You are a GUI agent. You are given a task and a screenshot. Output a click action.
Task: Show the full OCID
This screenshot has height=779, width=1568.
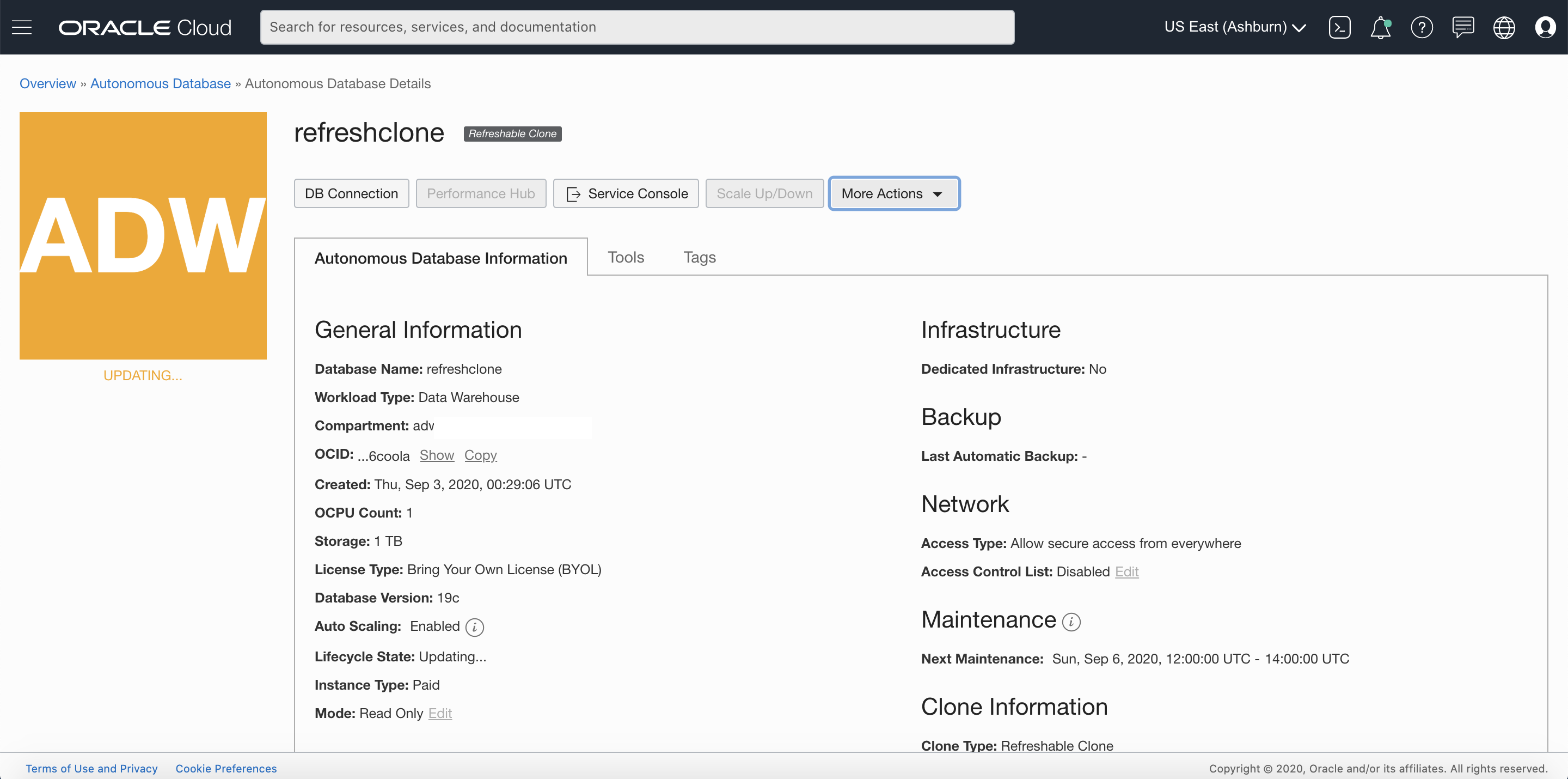tap(437, 455)
